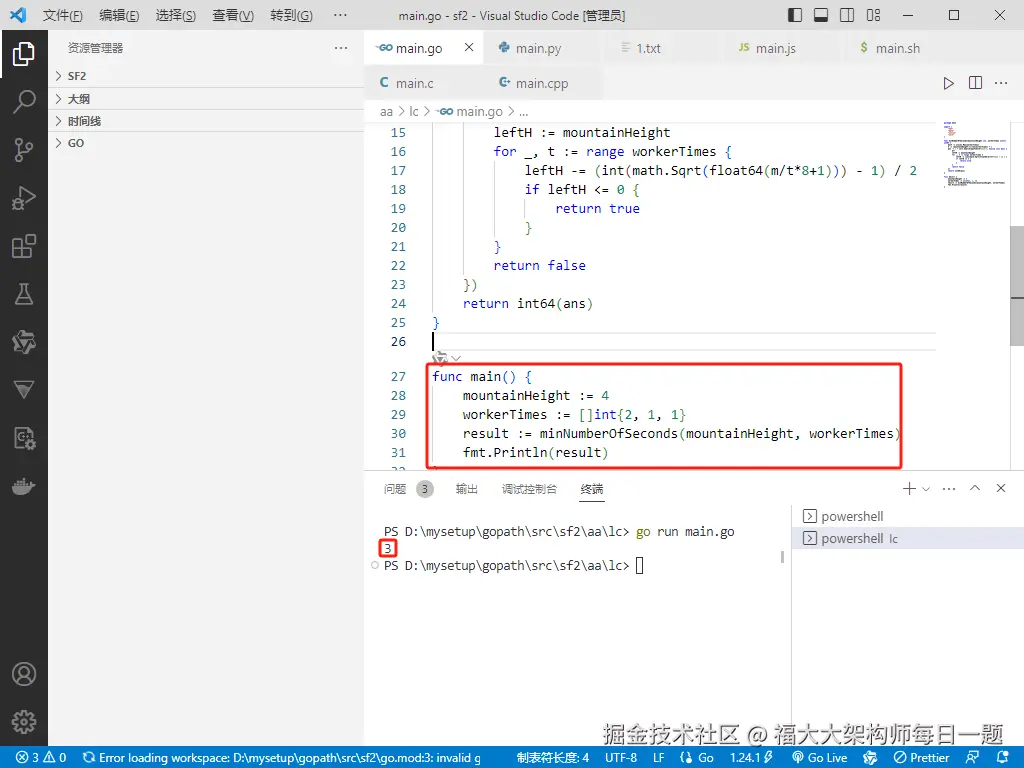The width and height of the screenshot is (1024, 768).
Task: Switch to the main.py tab
Action: point(538,48)
